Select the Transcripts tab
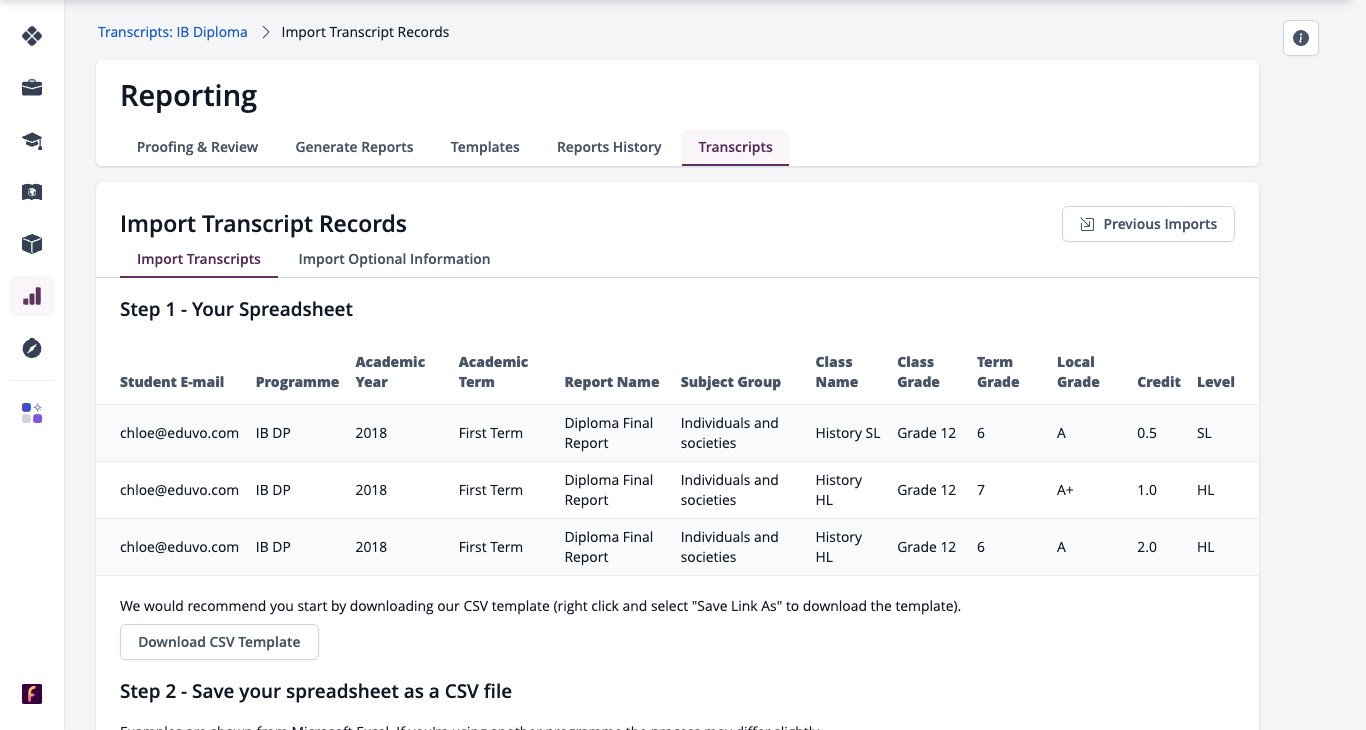1366x730 pixels. [x=735, y=147]
